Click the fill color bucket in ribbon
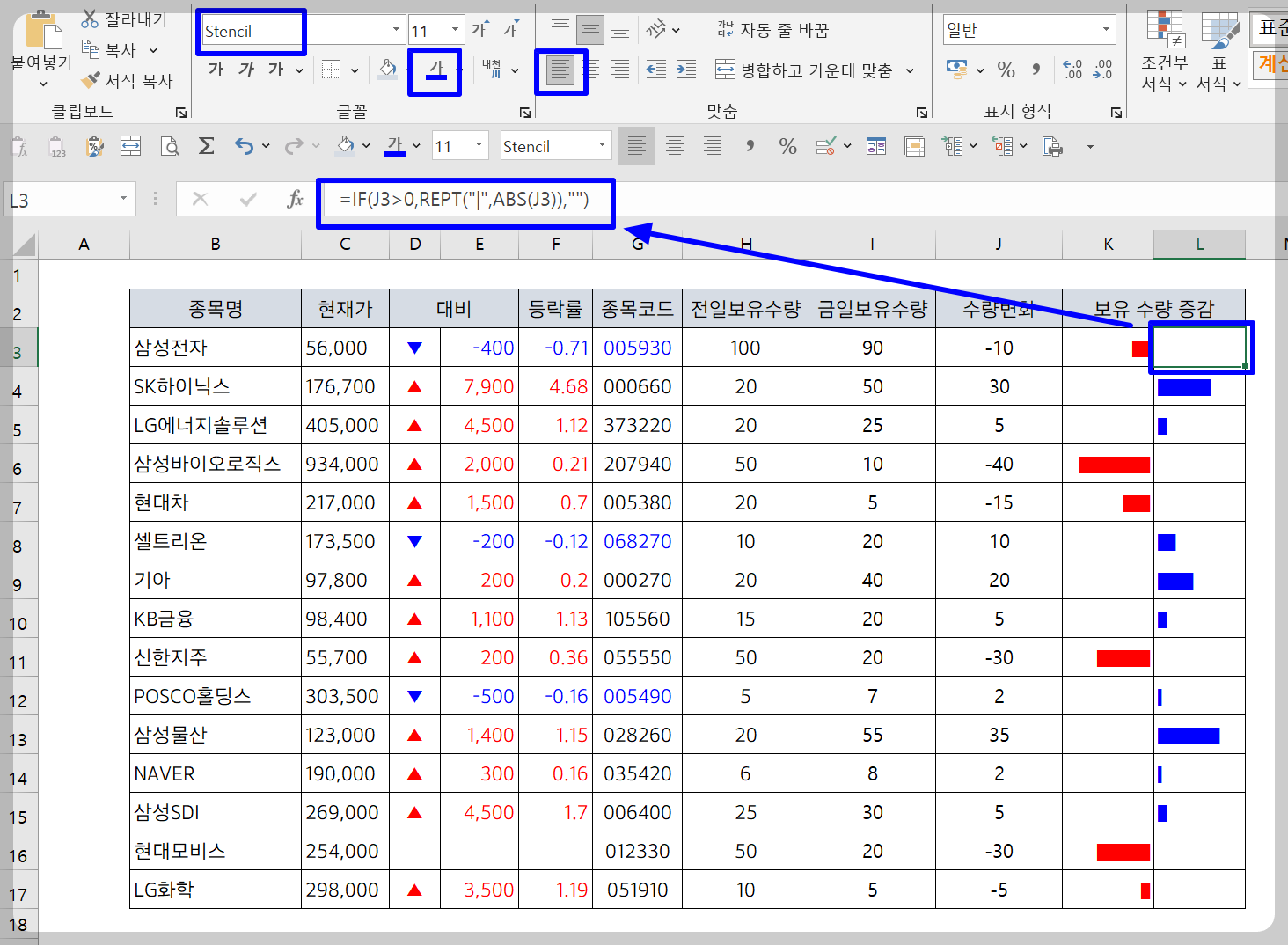This screenshot has height=945, width=1288. coord(387,70)
